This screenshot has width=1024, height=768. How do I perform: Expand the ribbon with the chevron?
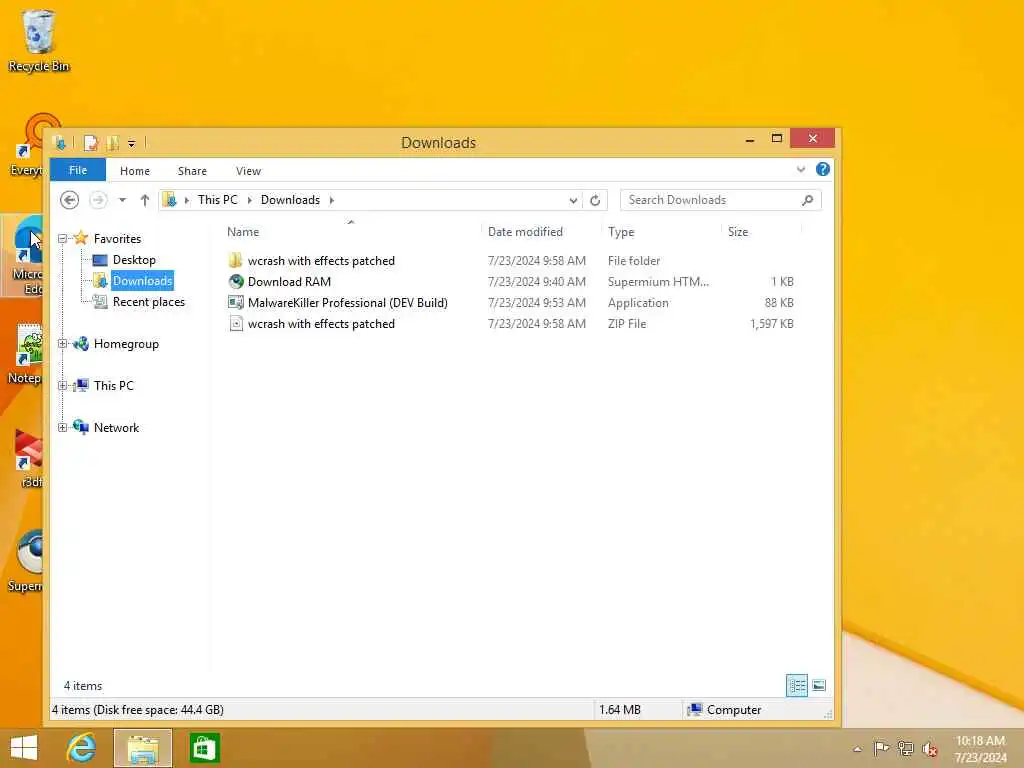pos(801,170)
